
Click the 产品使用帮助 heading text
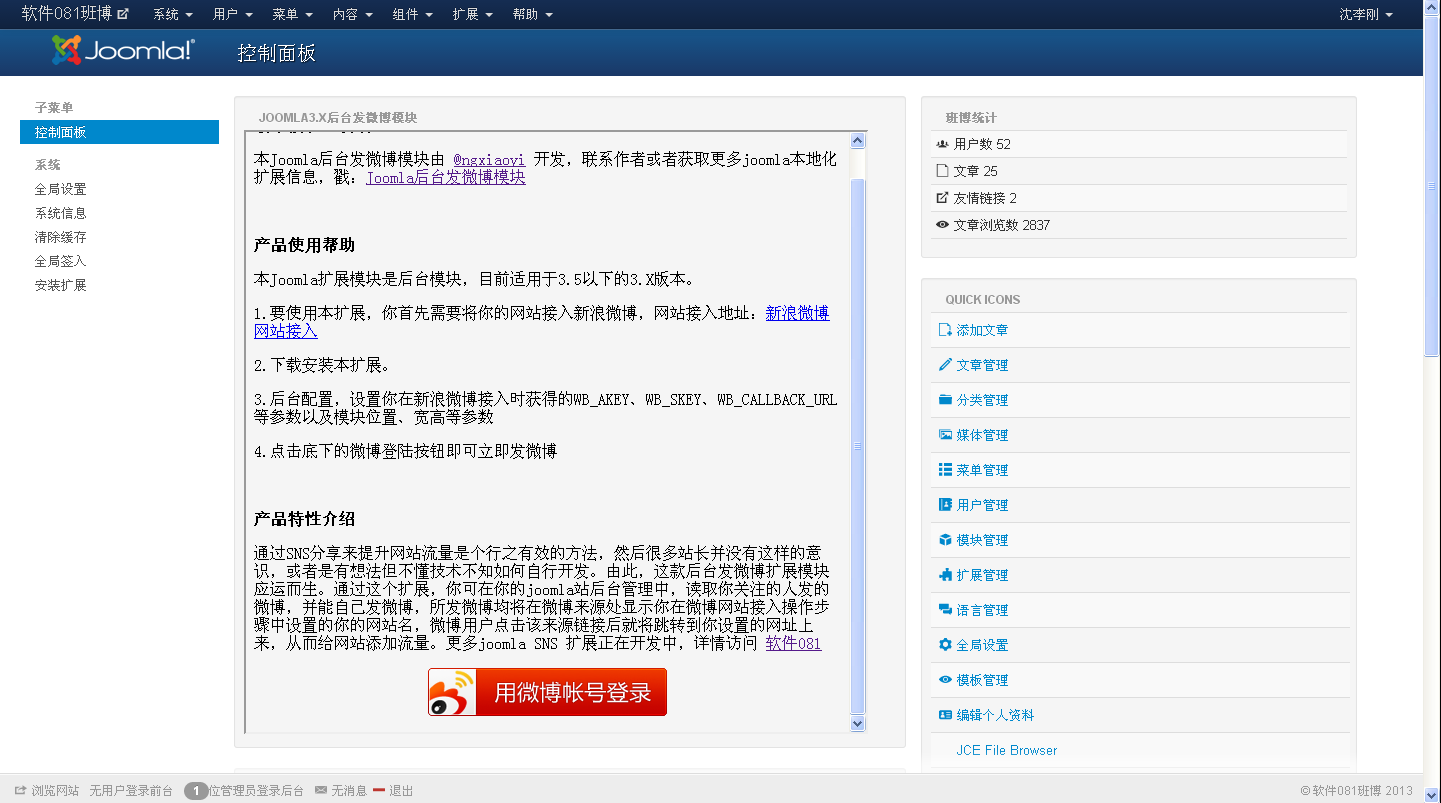coord(304,245)
